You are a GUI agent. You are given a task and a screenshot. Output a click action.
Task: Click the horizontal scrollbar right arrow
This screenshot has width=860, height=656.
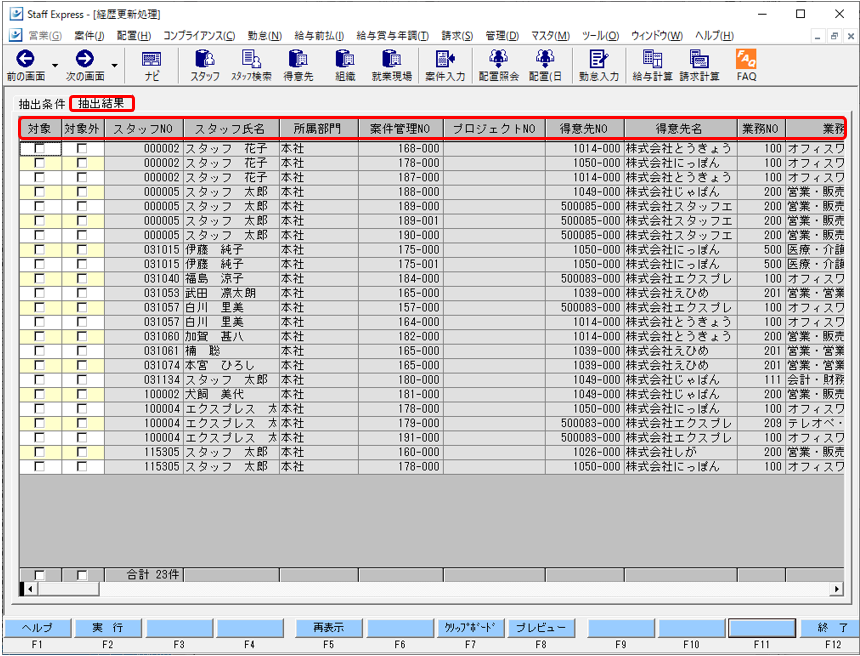pyautogui.click(x=836, y=589)
